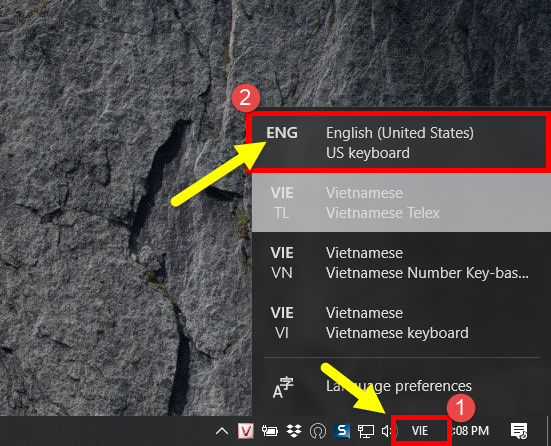Select English (United States) US keyboard
551x446 pixels.
click(401, 142)
